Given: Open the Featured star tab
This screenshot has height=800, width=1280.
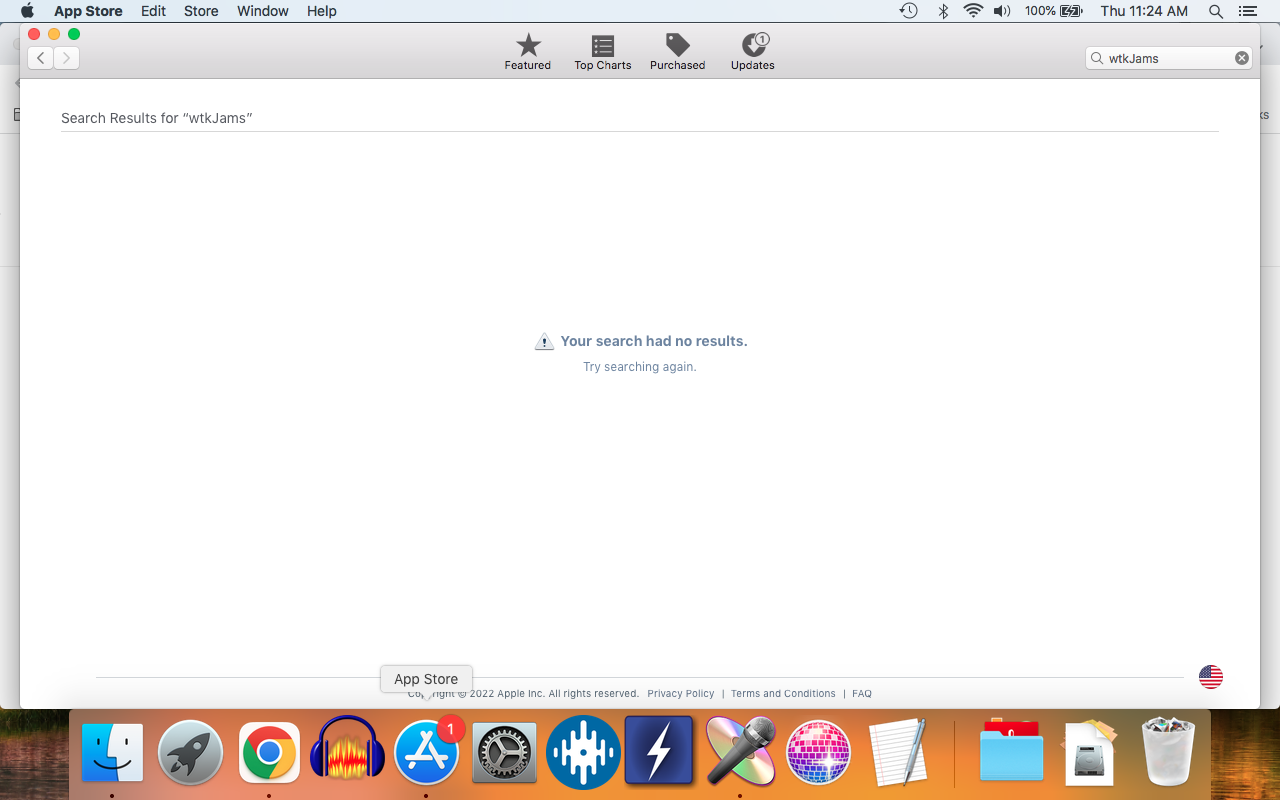Looking at the screenshot, I should tap(527, 51).
